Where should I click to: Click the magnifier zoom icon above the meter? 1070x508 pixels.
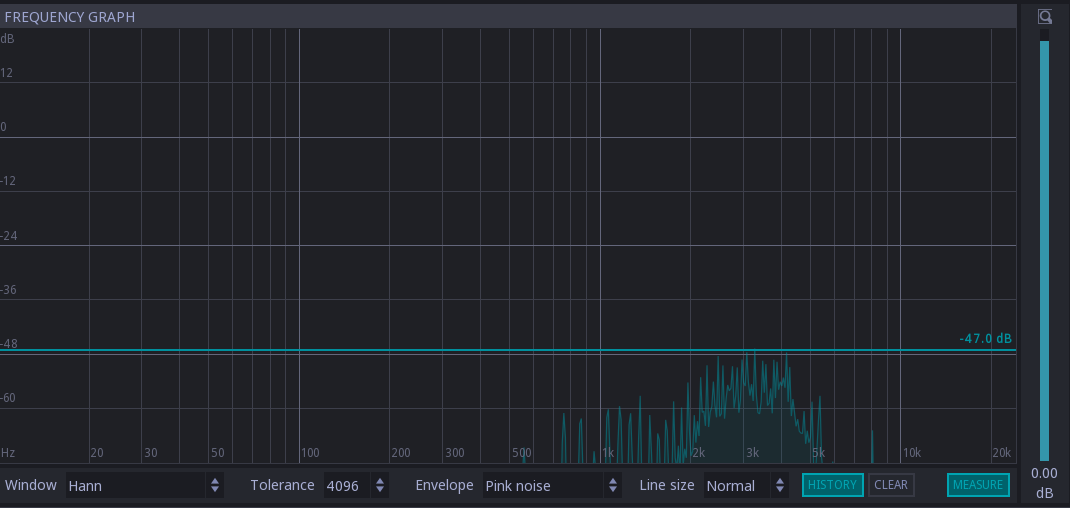point(1045,16)
